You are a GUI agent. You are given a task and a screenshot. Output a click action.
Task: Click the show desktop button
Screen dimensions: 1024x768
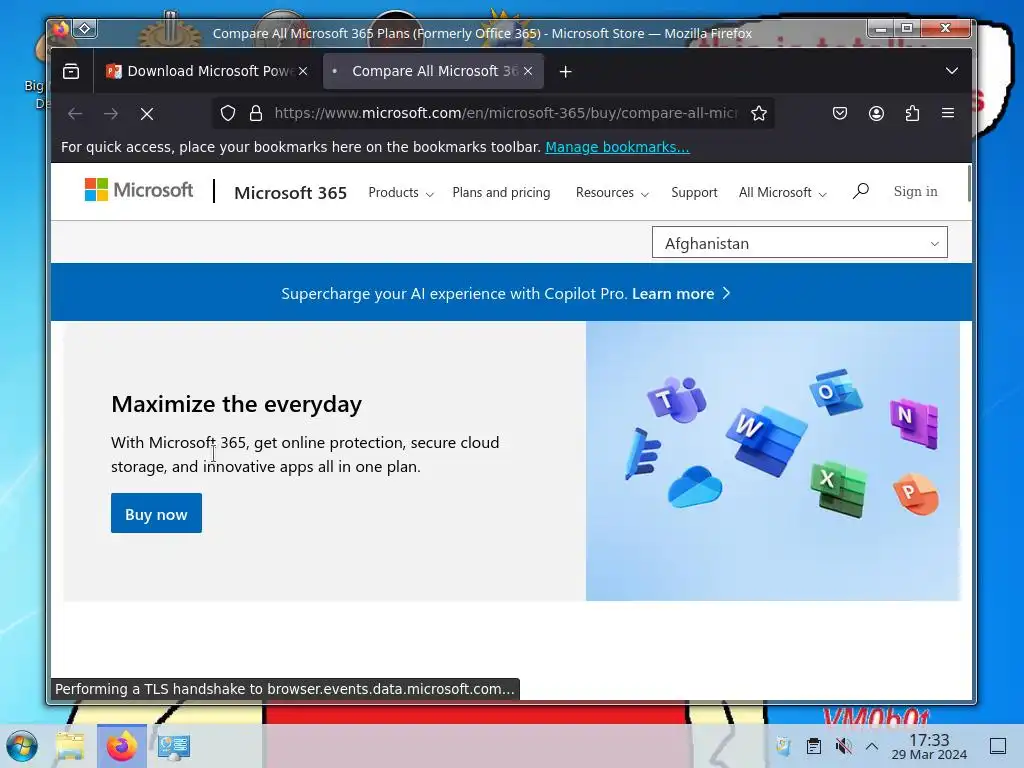coord(998,746)
